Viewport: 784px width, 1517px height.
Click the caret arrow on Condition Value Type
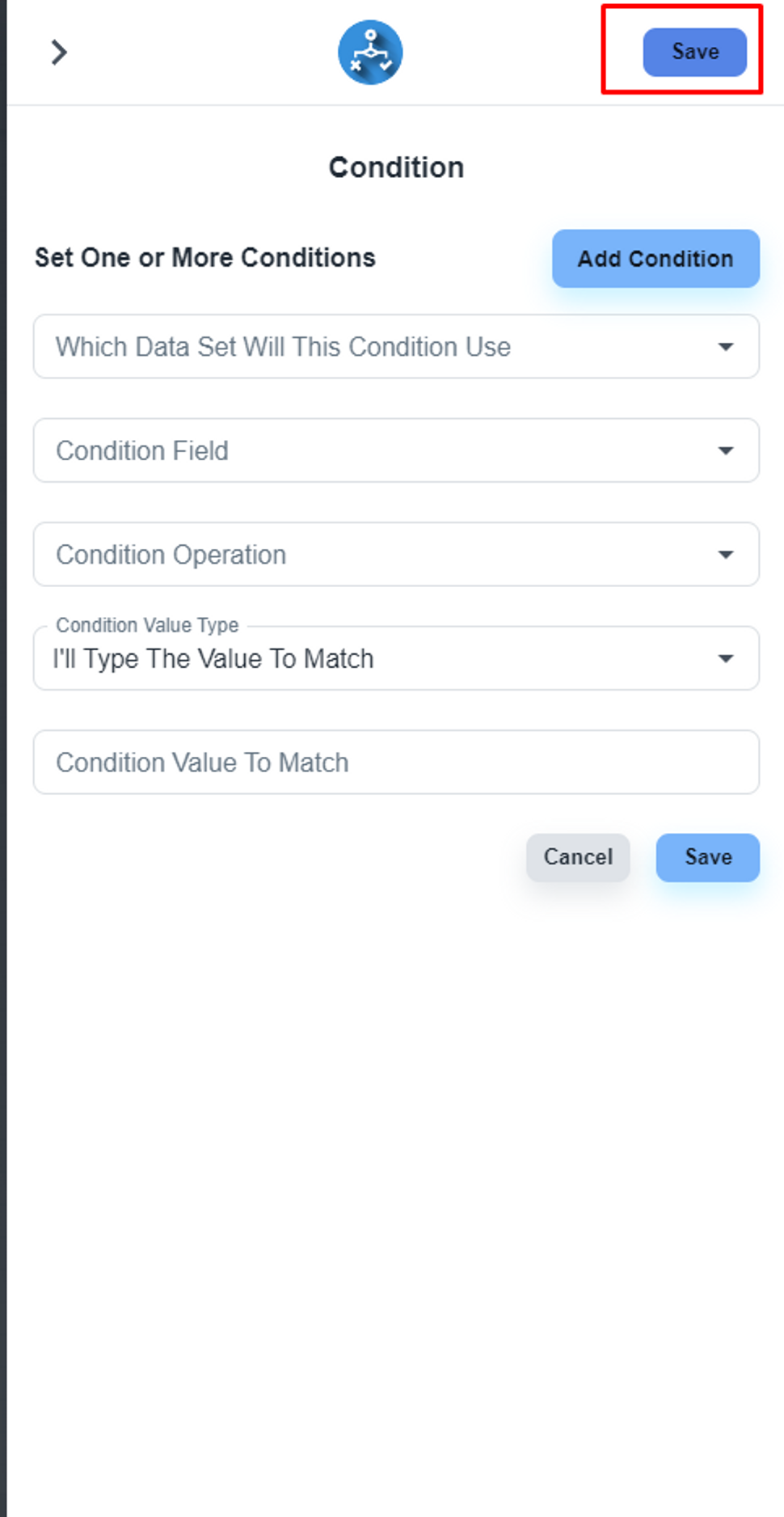tap(726, 659)
